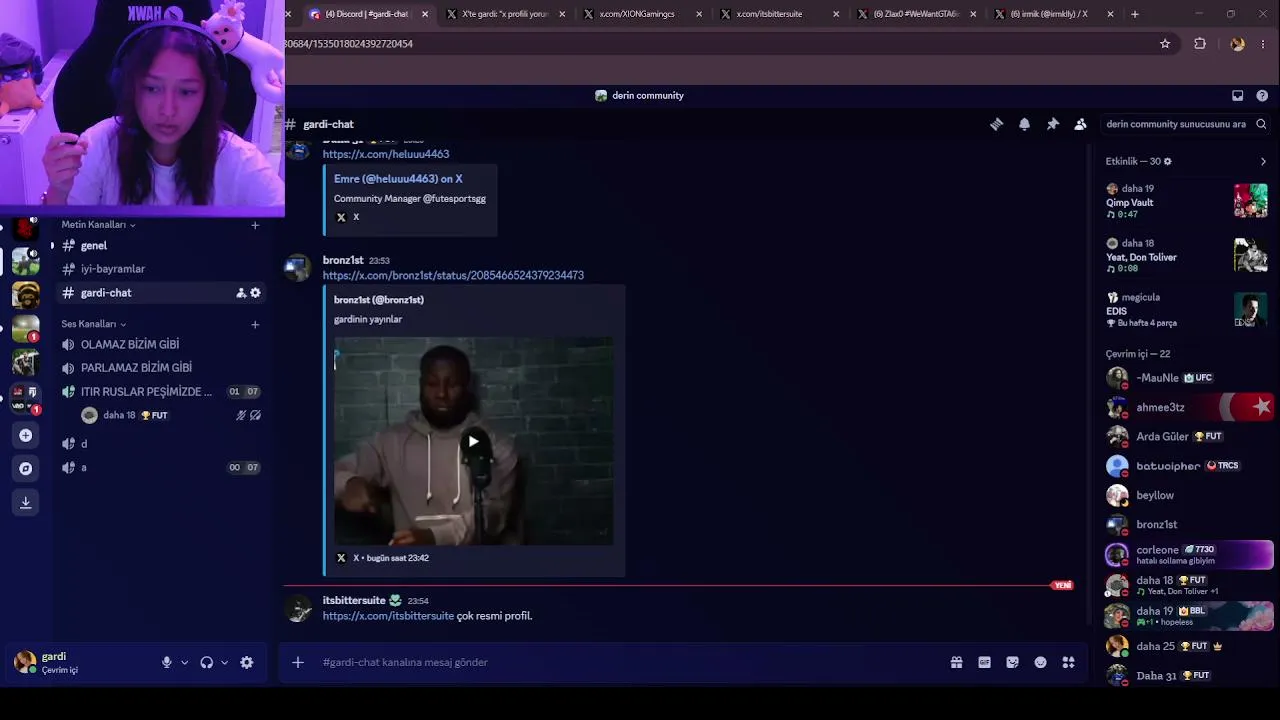Open the bronz1st status link
The height and width of the screenshot is (720, 1280).
[453, 275]
